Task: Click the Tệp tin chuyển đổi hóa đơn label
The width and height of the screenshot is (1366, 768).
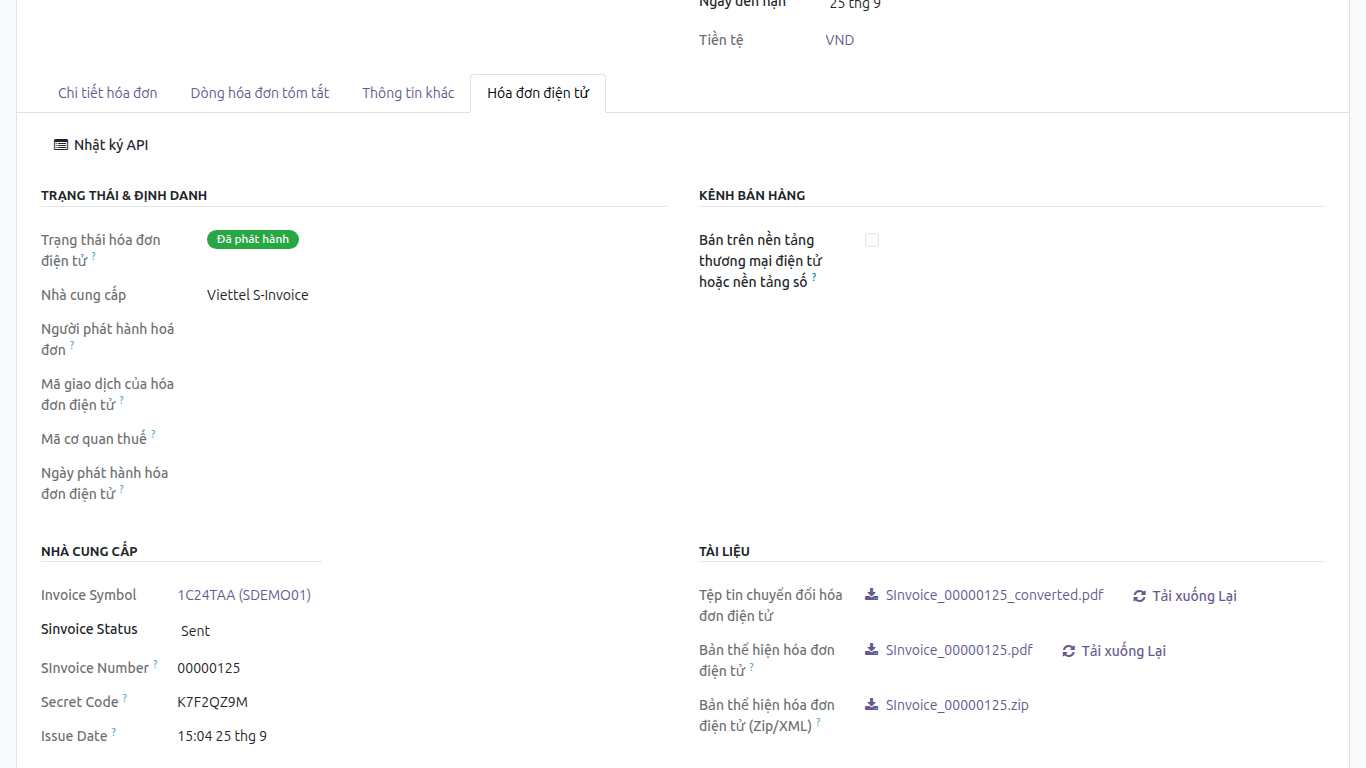Action: 771,605
